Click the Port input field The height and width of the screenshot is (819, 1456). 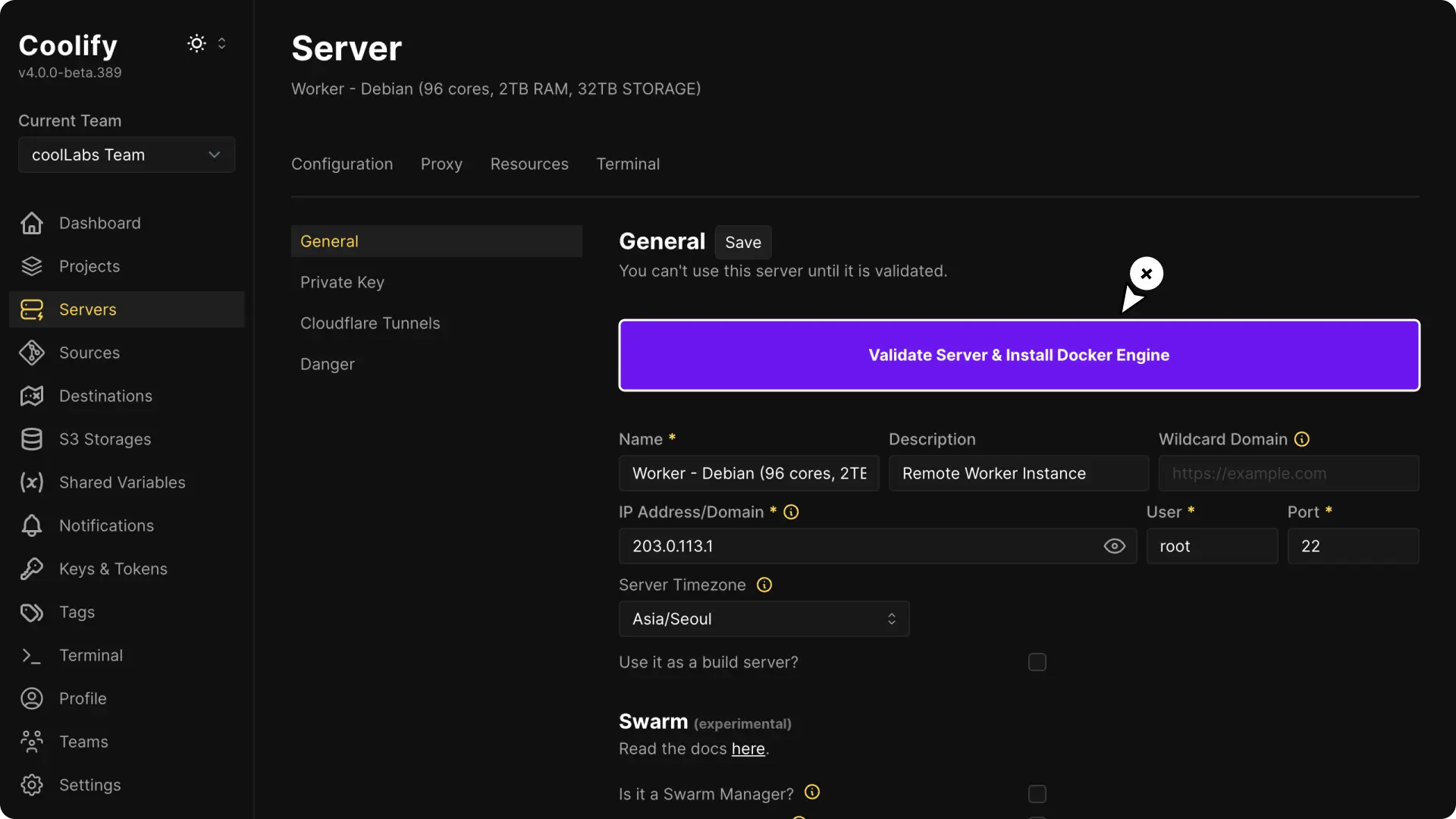pos(1353,546)
